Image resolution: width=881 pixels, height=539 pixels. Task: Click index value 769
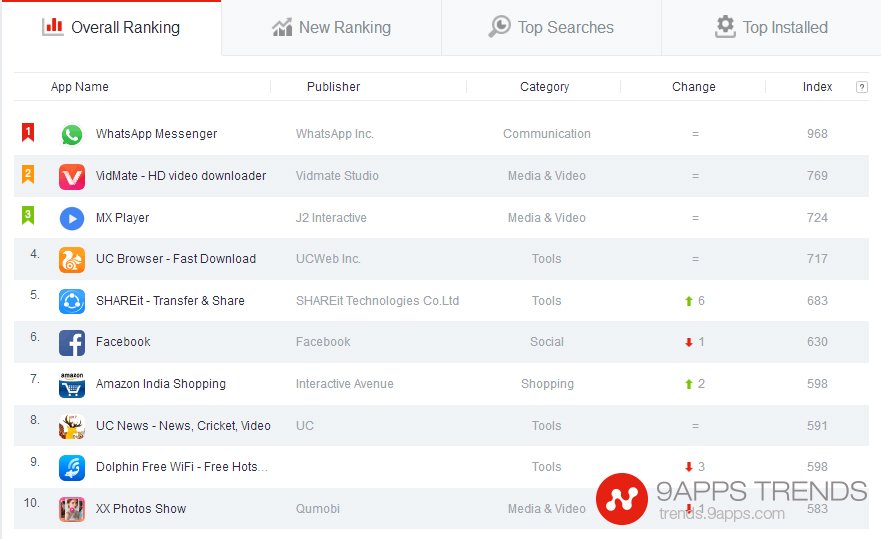pyautogui.click(x=818, y=176)
